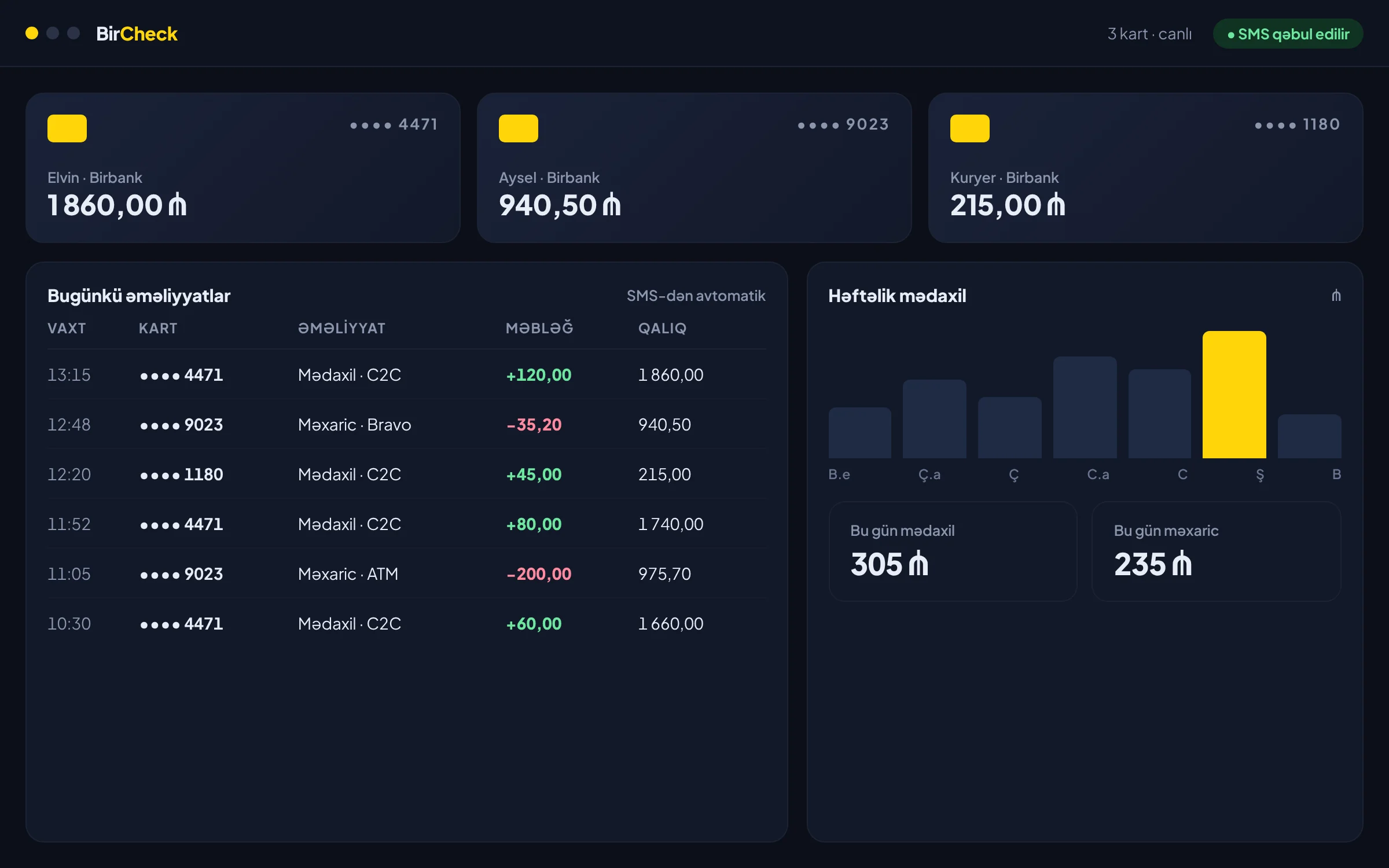Click the yellow chip icon on Aysel's card
The width and height of the screenshot is (1389, 868).
point(519,128)
